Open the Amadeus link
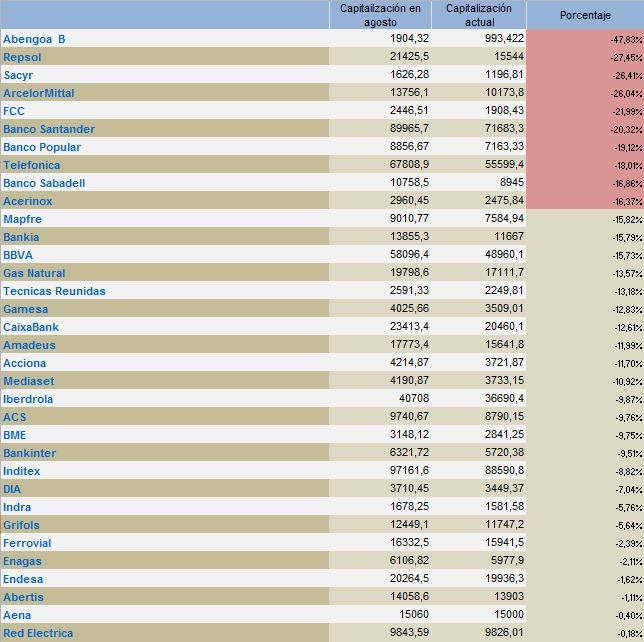 point(29,345)
